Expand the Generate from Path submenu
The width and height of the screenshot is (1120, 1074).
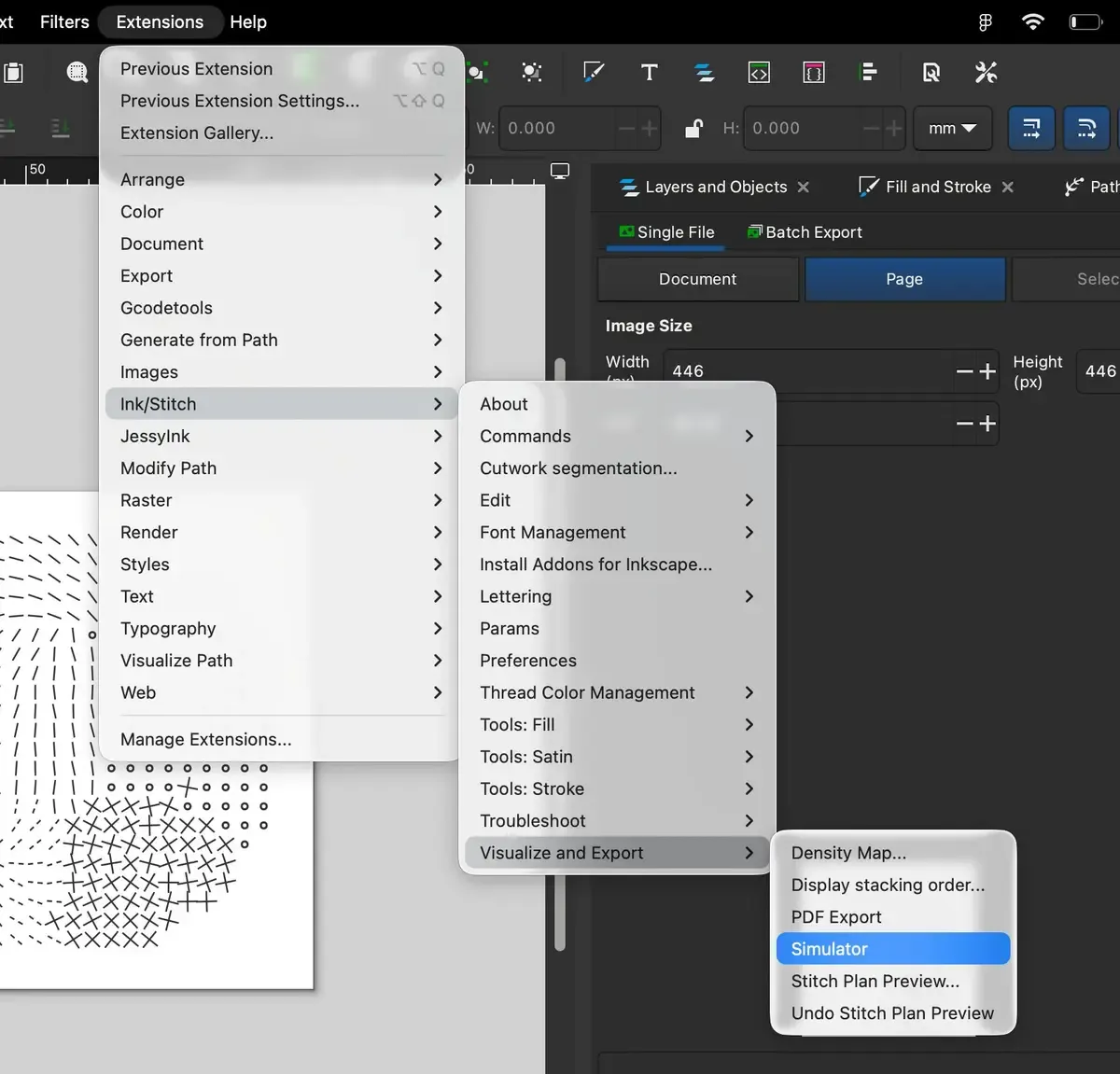point(281,340)
